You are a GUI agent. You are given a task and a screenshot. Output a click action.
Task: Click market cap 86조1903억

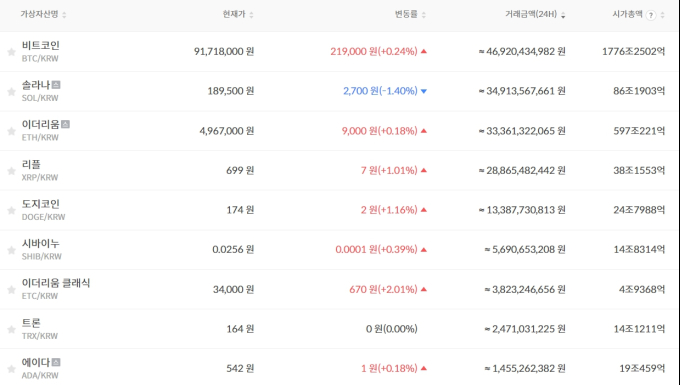pyautogui.click(x=639, y=91)
